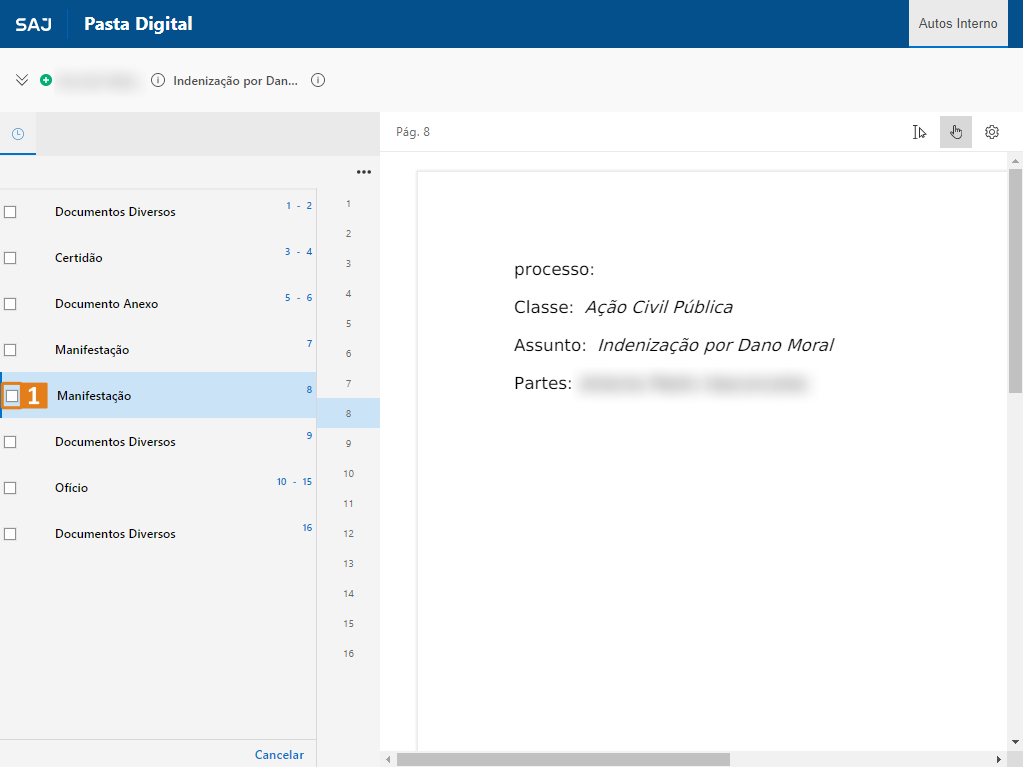Viewport: 1023px width, 767px height.
Task: Check the highlighted Manifestação page 8 checkbox
Action: [12, 396]
